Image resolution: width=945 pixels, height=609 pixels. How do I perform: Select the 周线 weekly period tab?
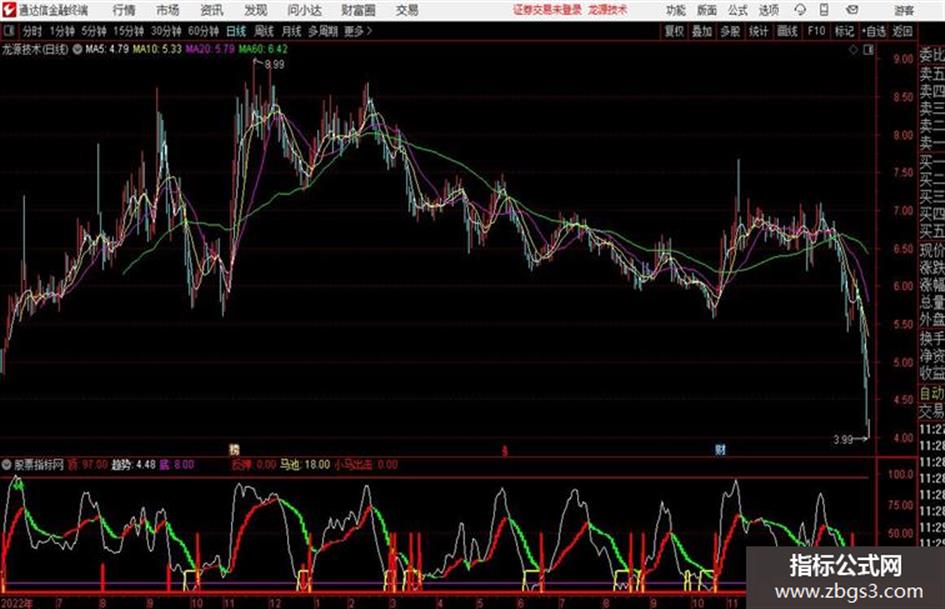[x=264, y=31]
